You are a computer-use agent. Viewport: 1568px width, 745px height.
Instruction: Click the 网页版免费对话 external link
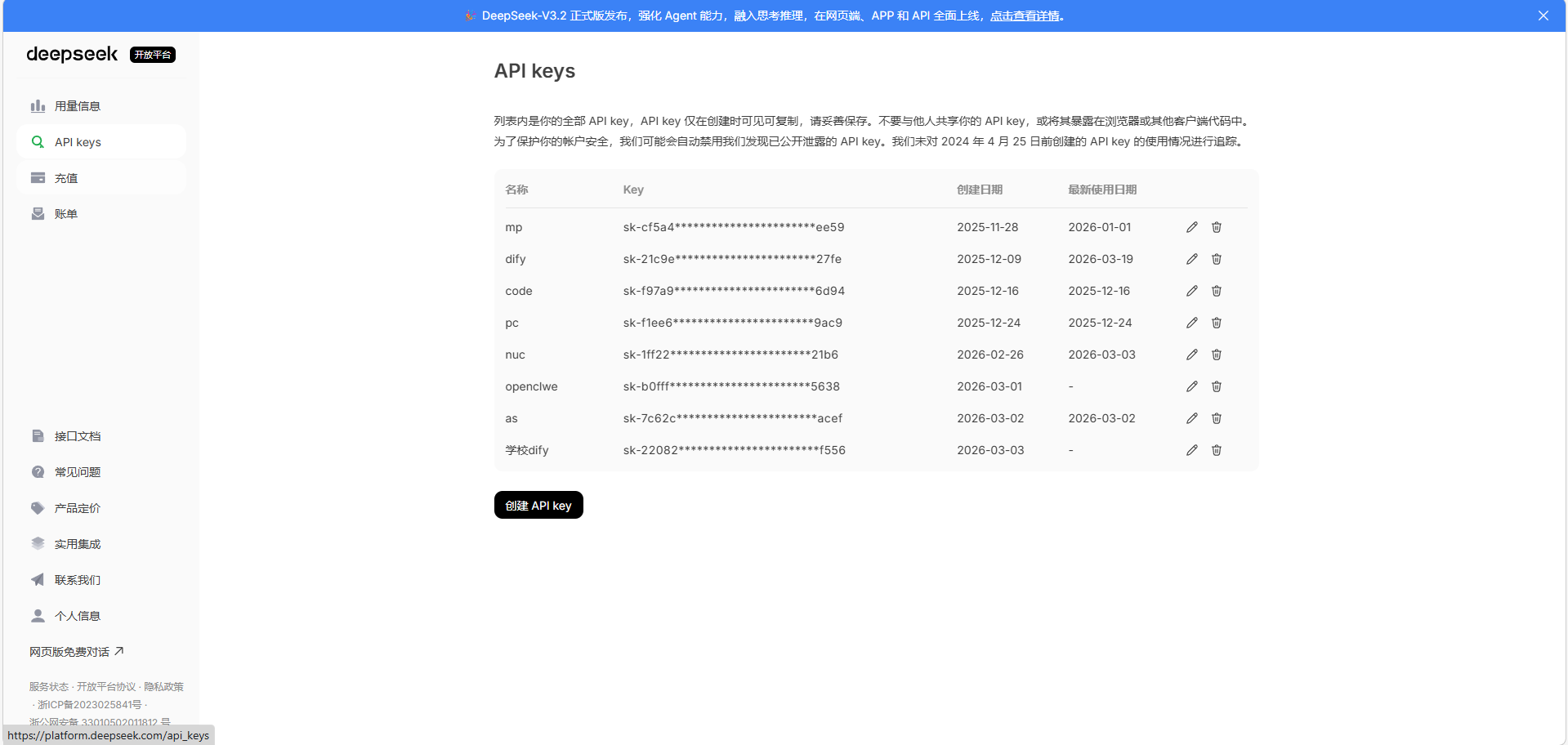tap(76, 652)
